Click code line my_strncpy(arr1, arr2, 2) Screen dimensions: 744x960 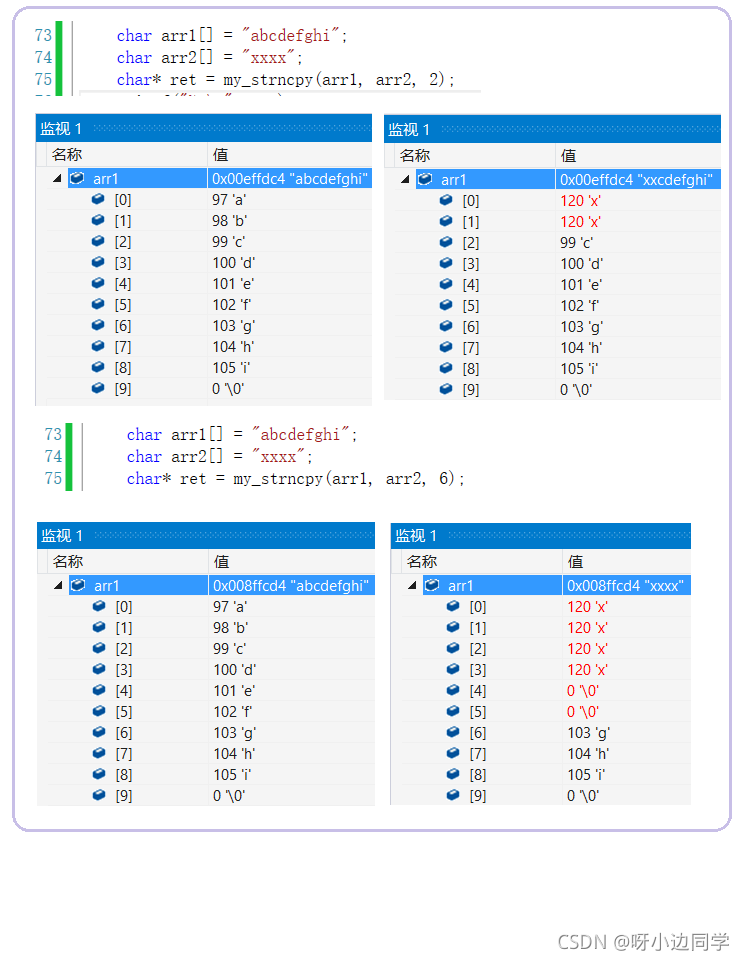(285, 80)
